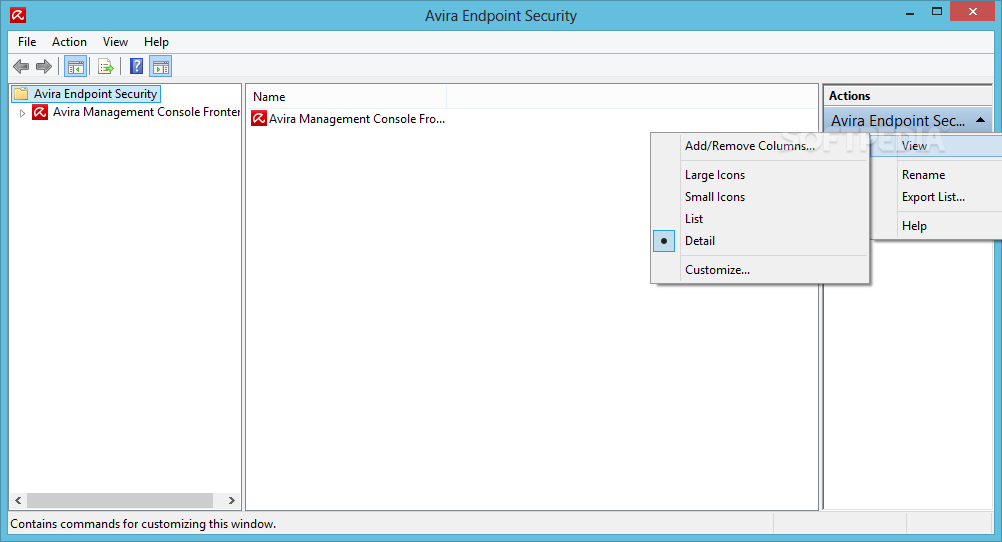
Task: Open the View menu in menu bar
Action: point(115,42)
